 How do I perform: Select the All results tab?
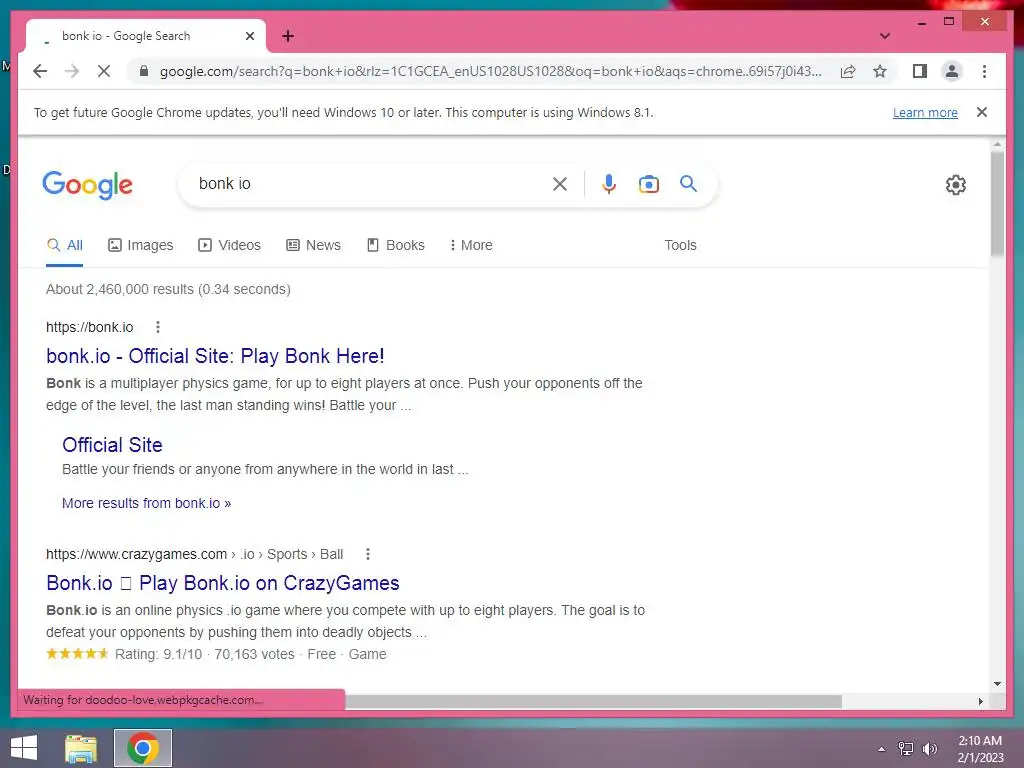click(65, 246)
